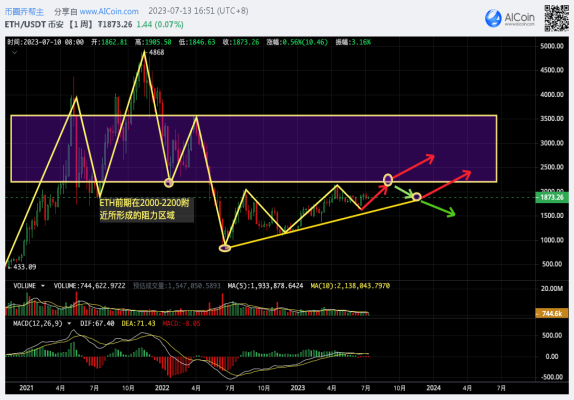Click the 2023 time axis label
Image resolution: width=574 pixels, height=400 pixels.
(x=298, y=388)
